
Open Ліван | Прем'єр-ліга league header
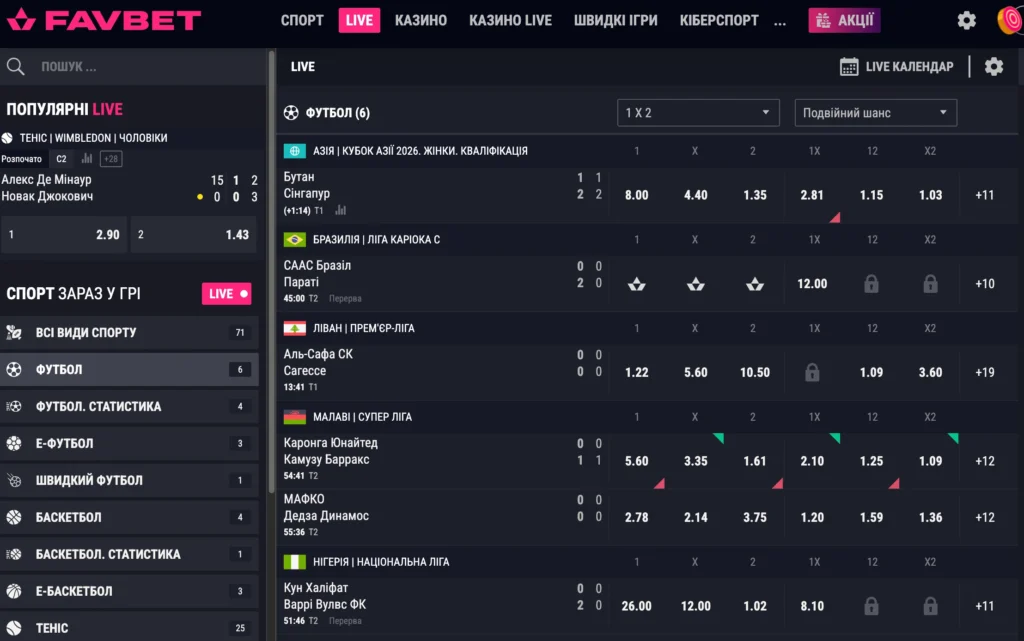pyautogui.click(x=363, y=328)
